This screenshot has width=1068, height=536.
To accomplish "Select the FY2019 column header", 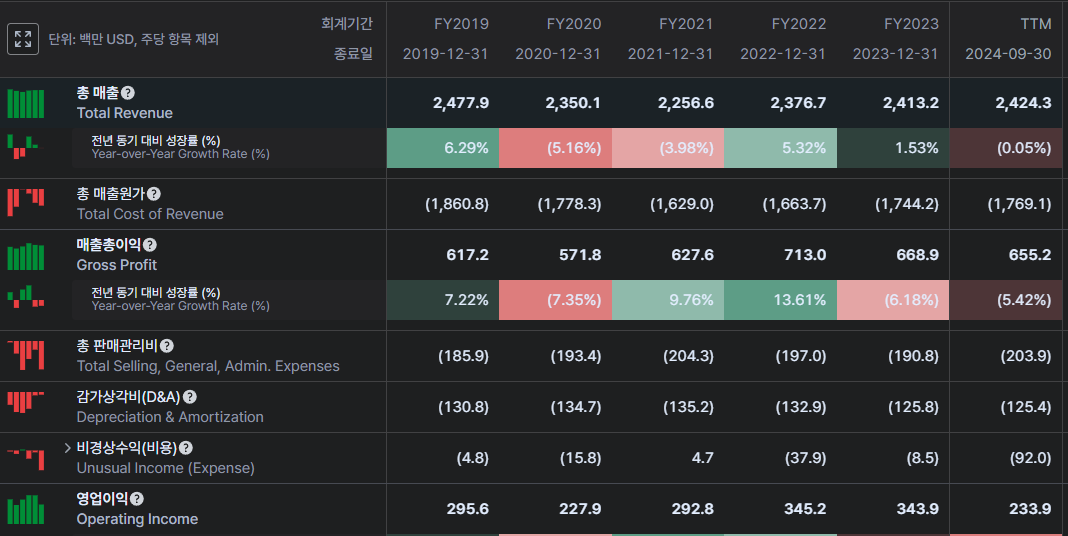I will pos(461,23).
